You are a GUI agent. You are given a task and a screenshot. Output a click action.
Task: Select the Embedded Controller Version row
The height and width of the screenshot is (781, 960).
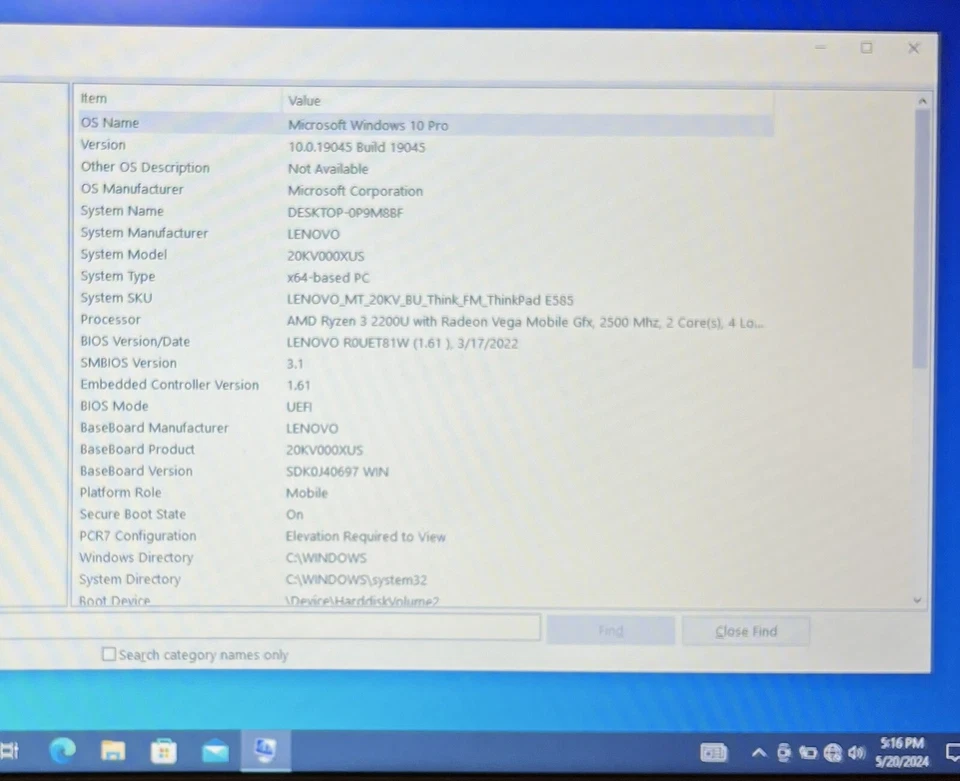[426, 385]
